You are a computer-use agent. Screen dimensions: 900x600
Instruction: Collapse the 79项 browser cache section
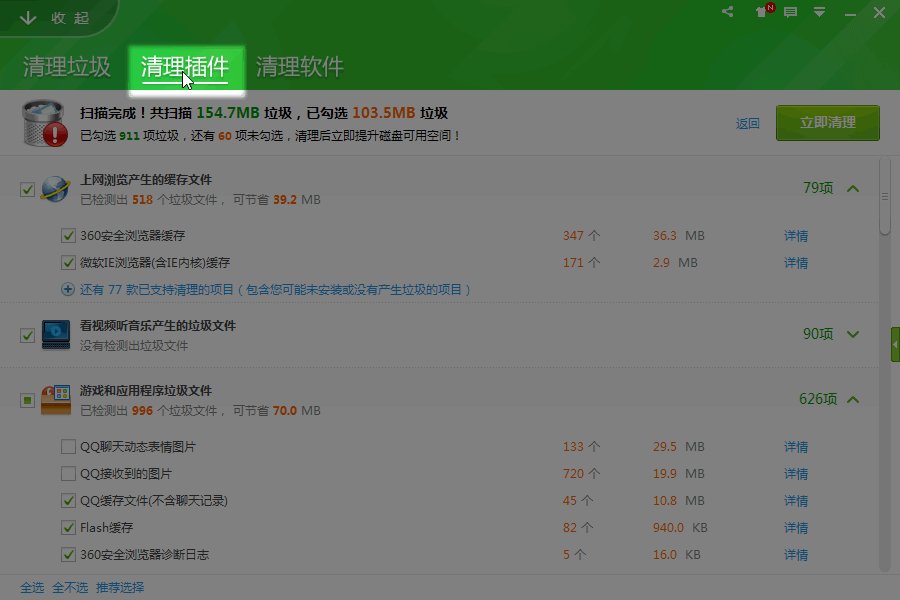[852, 187]
